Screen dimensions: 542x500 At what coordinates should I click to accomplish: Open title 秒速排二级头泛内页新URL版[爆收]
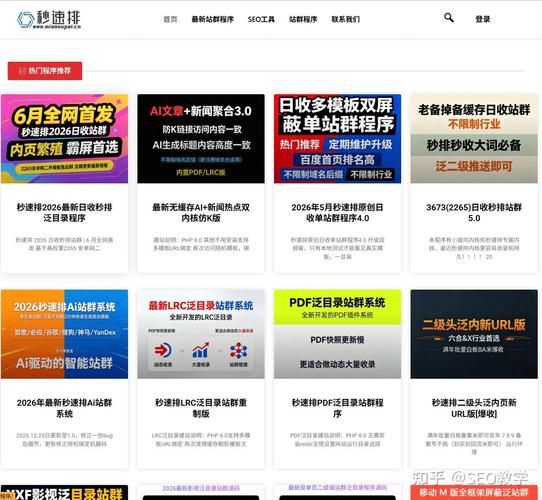coord(474,408)
